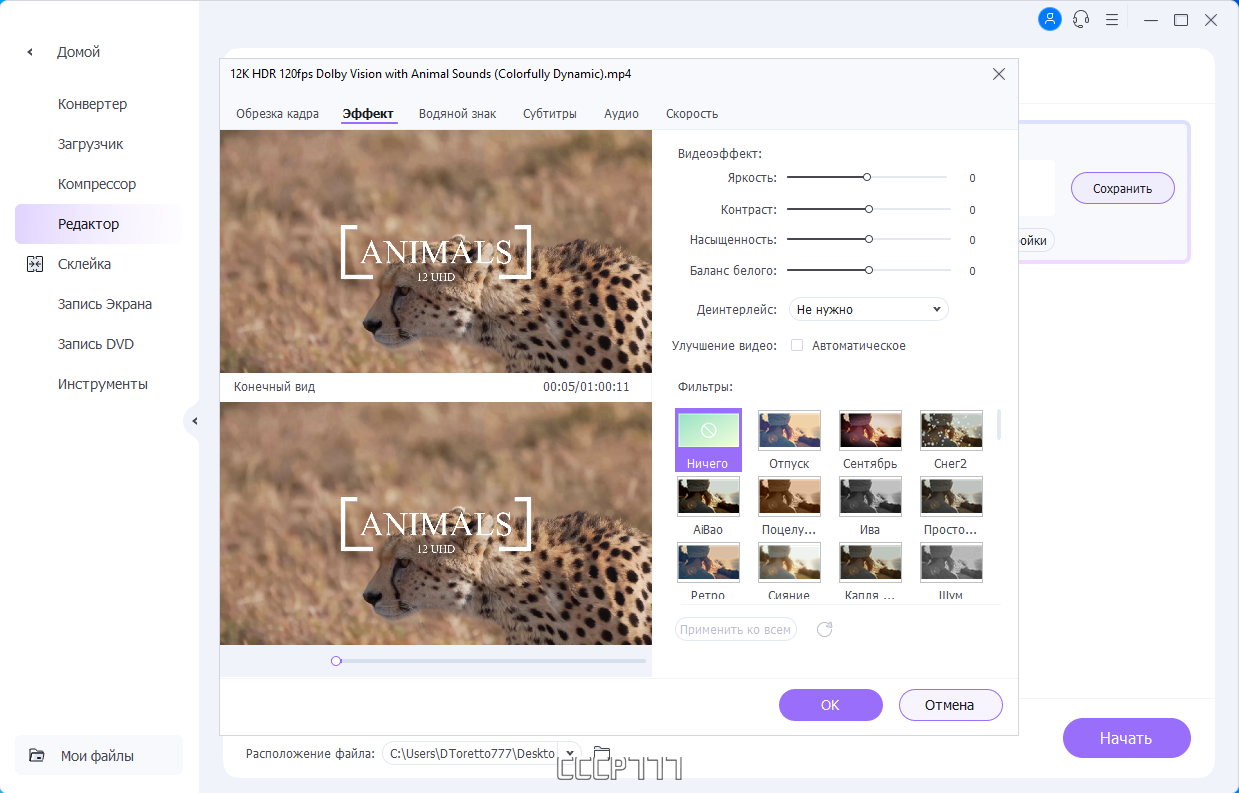Apply the Шум filter
The image size is (1239, 793).
coord(951,571)
